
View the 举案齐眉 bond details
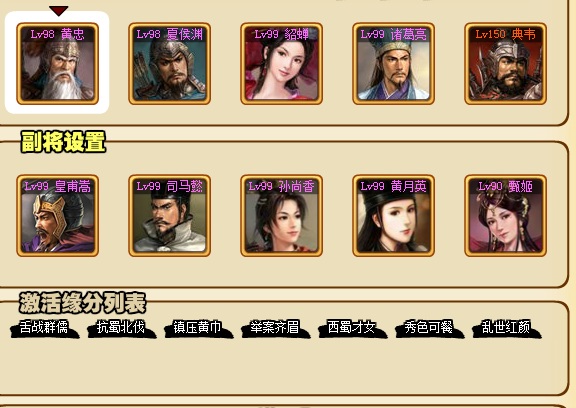276,328
